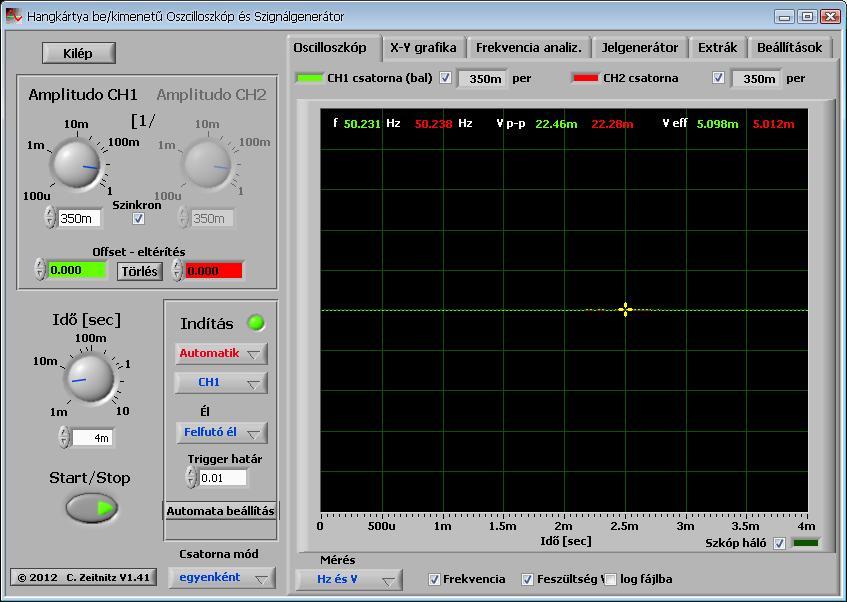Click the Amplitudo CH1 rotary knob

tap(77, 164)
